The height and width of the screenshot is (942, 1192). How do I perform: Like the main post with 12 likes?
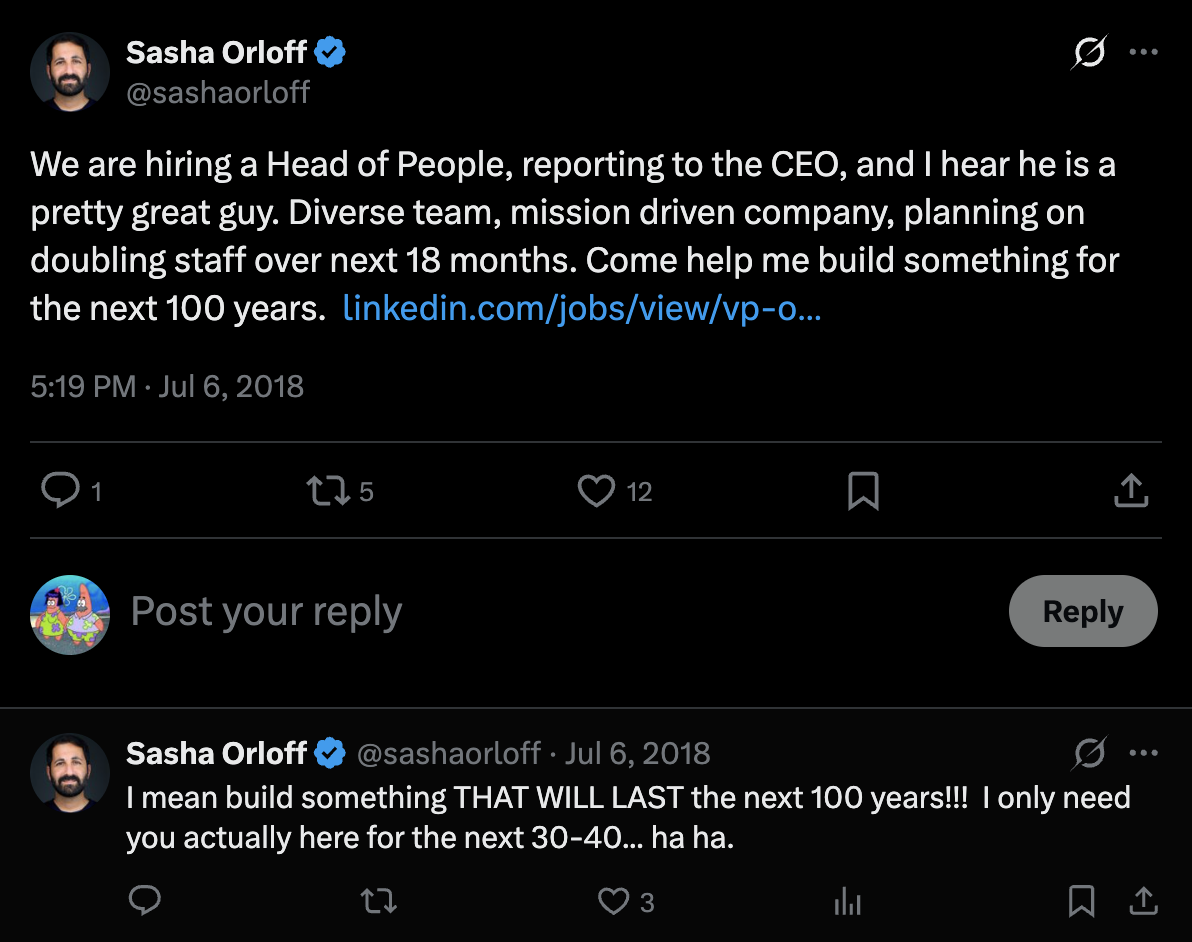click(x=597, y=490)
